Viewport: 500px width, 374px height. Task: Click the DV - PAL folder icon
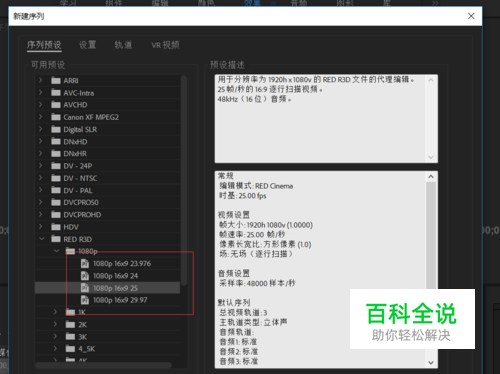click(x=56, y=190)
